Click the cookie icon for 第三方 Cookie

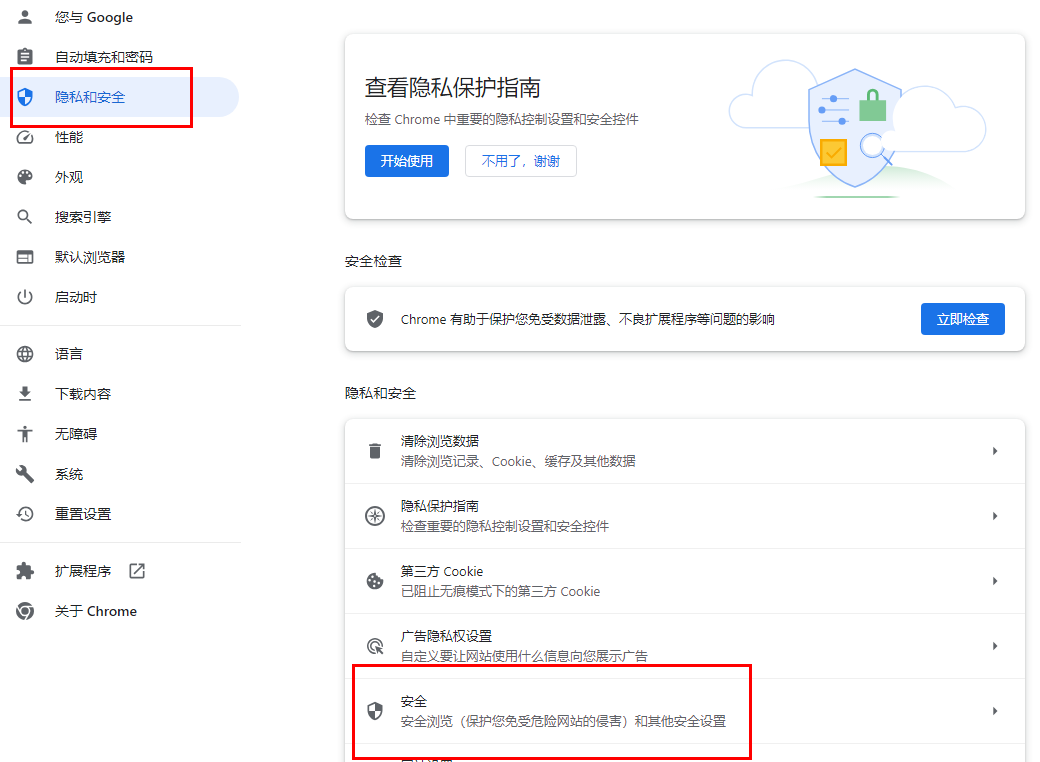pos(375,581)
